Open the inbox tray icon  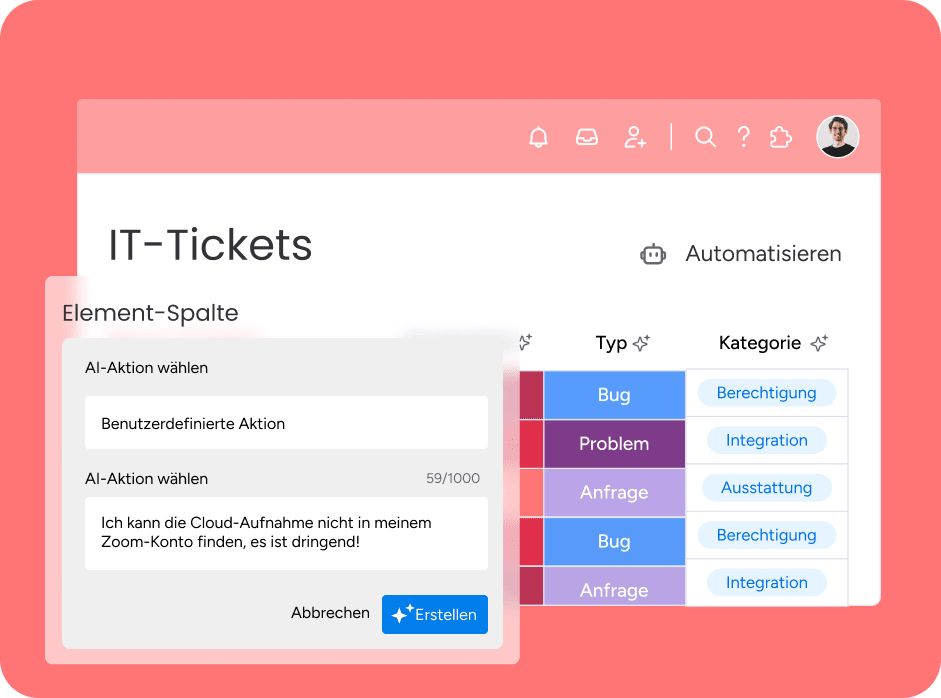click(x=586, y=137)
